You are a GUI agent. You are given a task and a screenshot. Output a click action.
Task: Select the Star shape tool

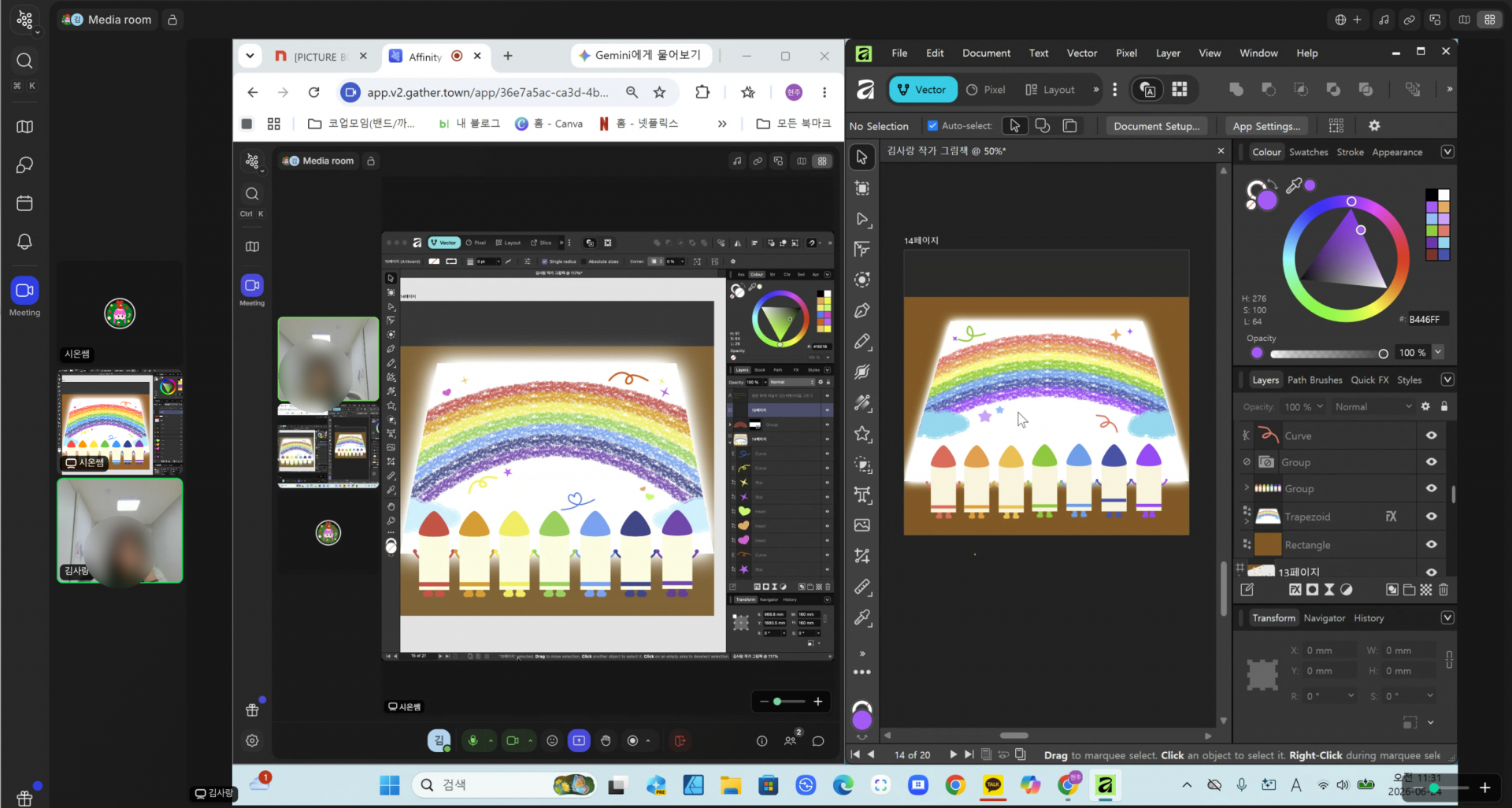[862, 434]
